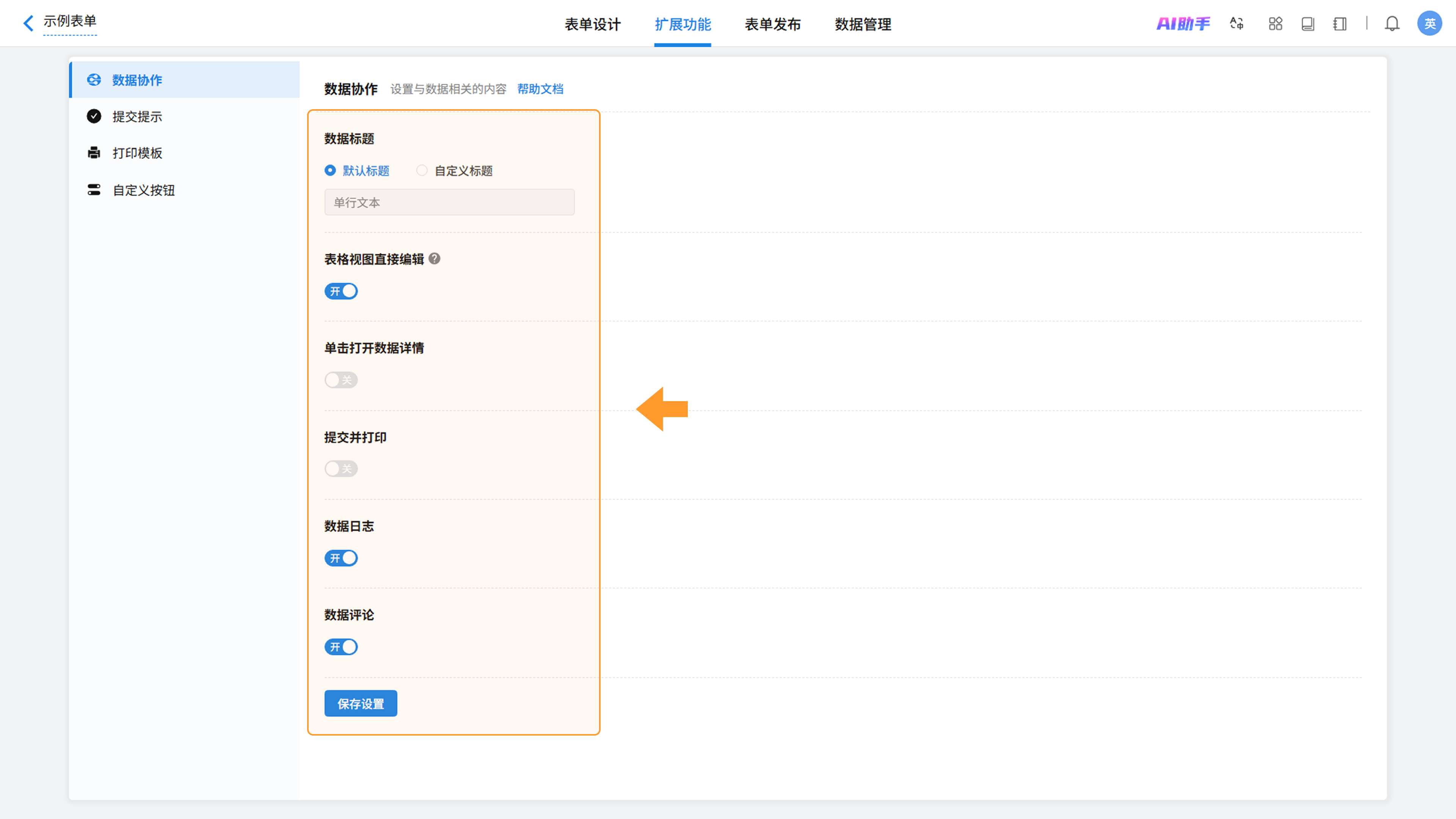Click the book icon in top bar

tap(1307, 24)
